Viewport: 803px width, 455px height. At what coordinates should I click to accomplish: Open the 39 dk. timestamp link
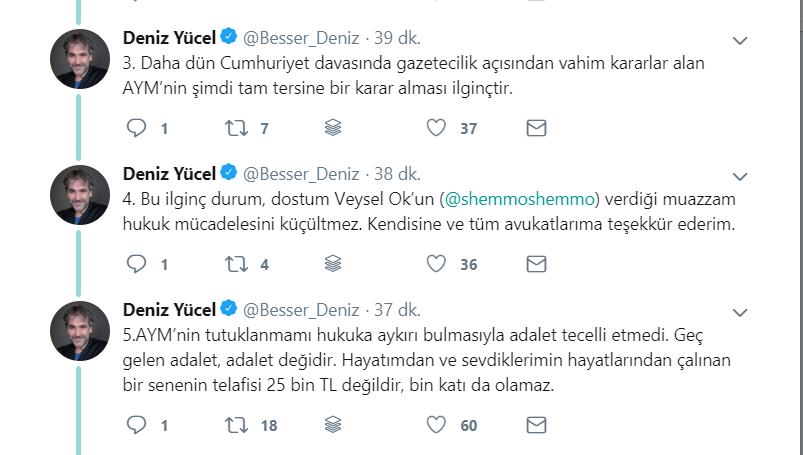[398, 39]
